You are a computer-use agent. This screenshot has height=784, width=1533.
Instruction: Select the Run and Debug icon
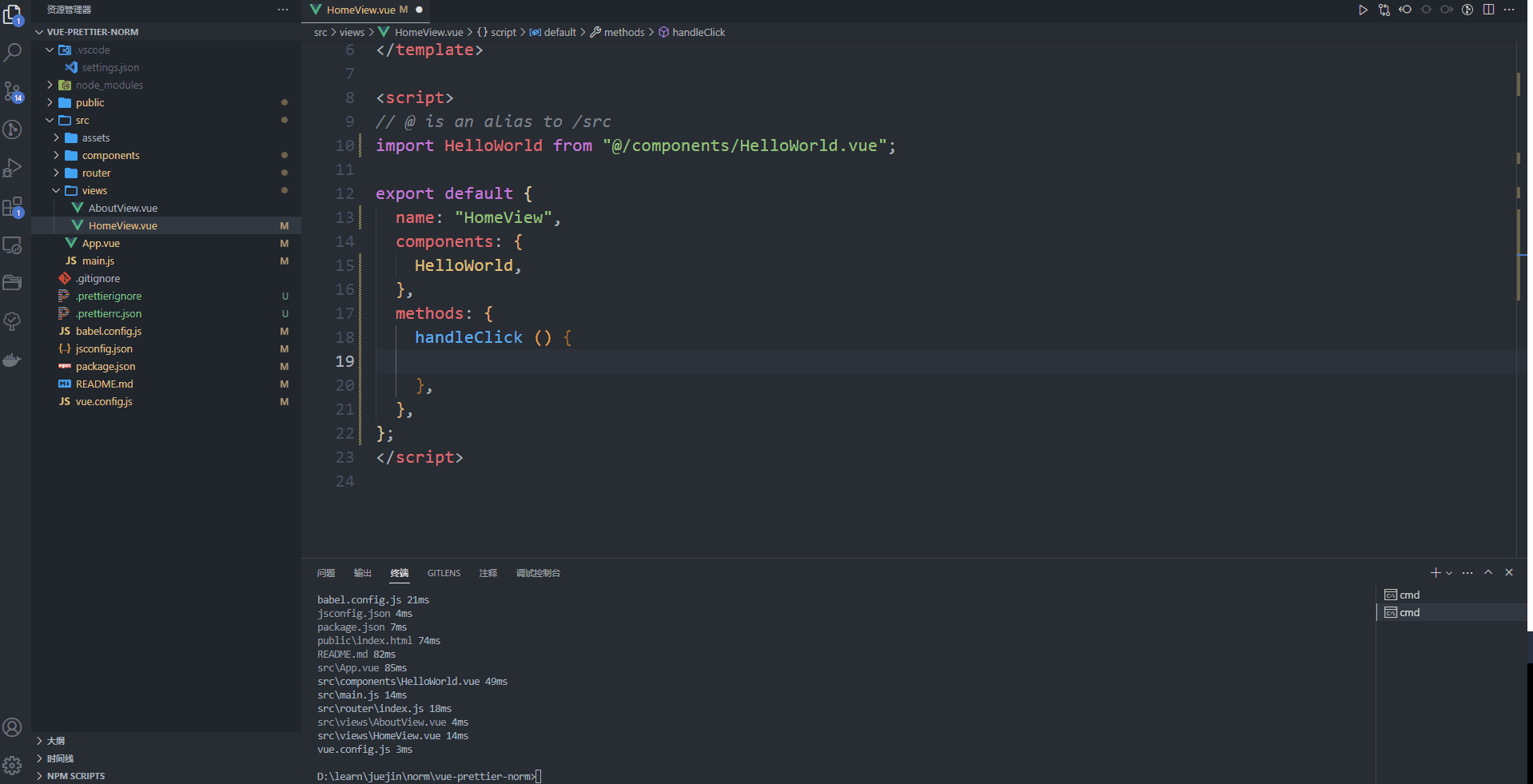(13, 168)
